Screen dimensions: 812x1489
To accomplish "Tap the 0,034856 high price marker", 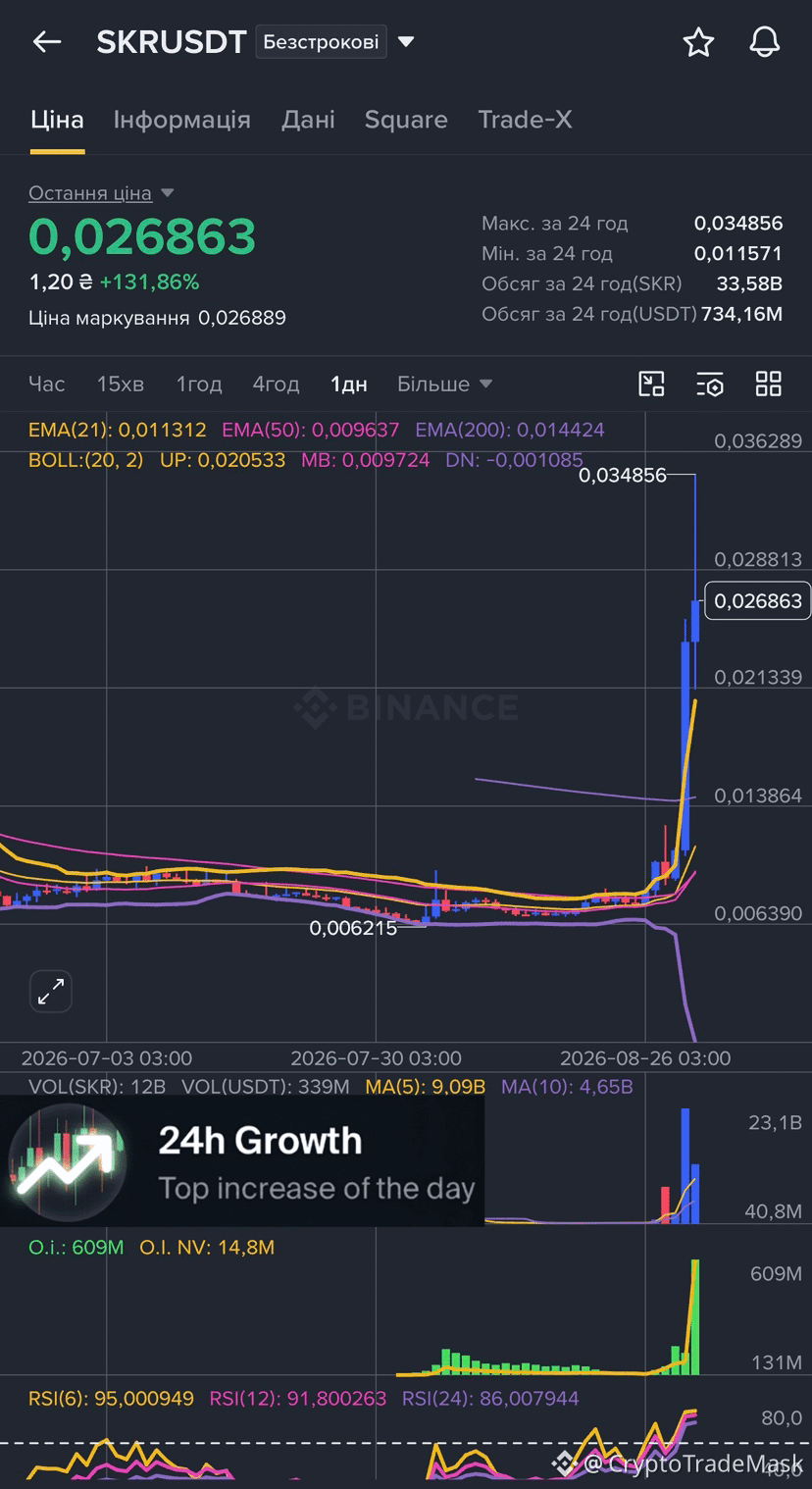I will [x=622, y=476].
